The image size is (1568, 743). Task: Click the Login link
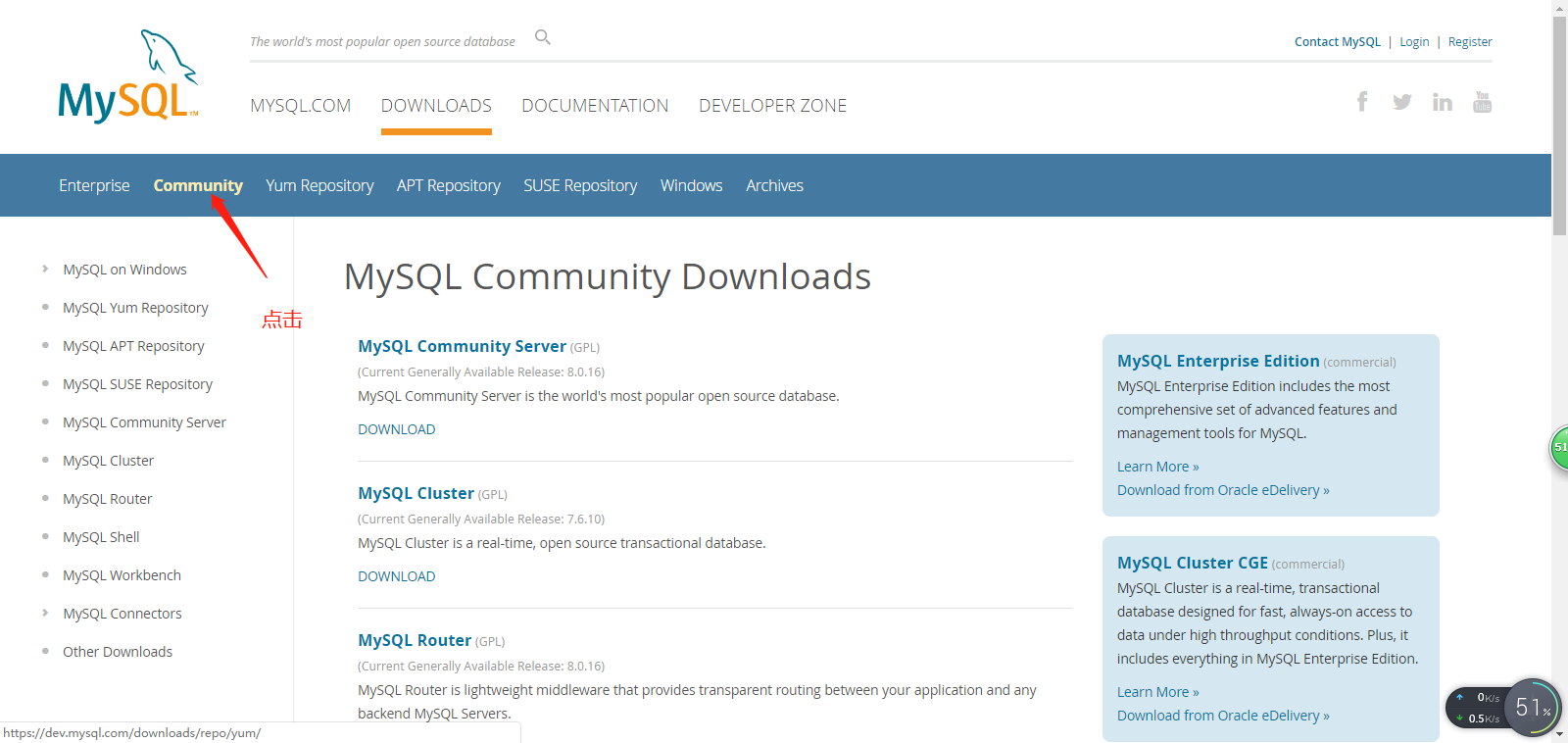pyautogui.click(x=1414, y=41)
